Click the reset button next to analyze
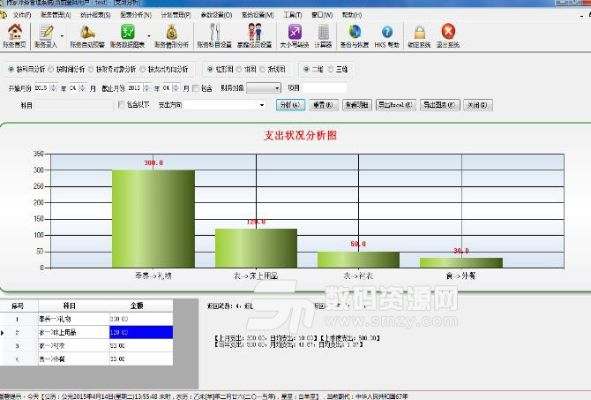The image size is (591, 400). (323, 105)
